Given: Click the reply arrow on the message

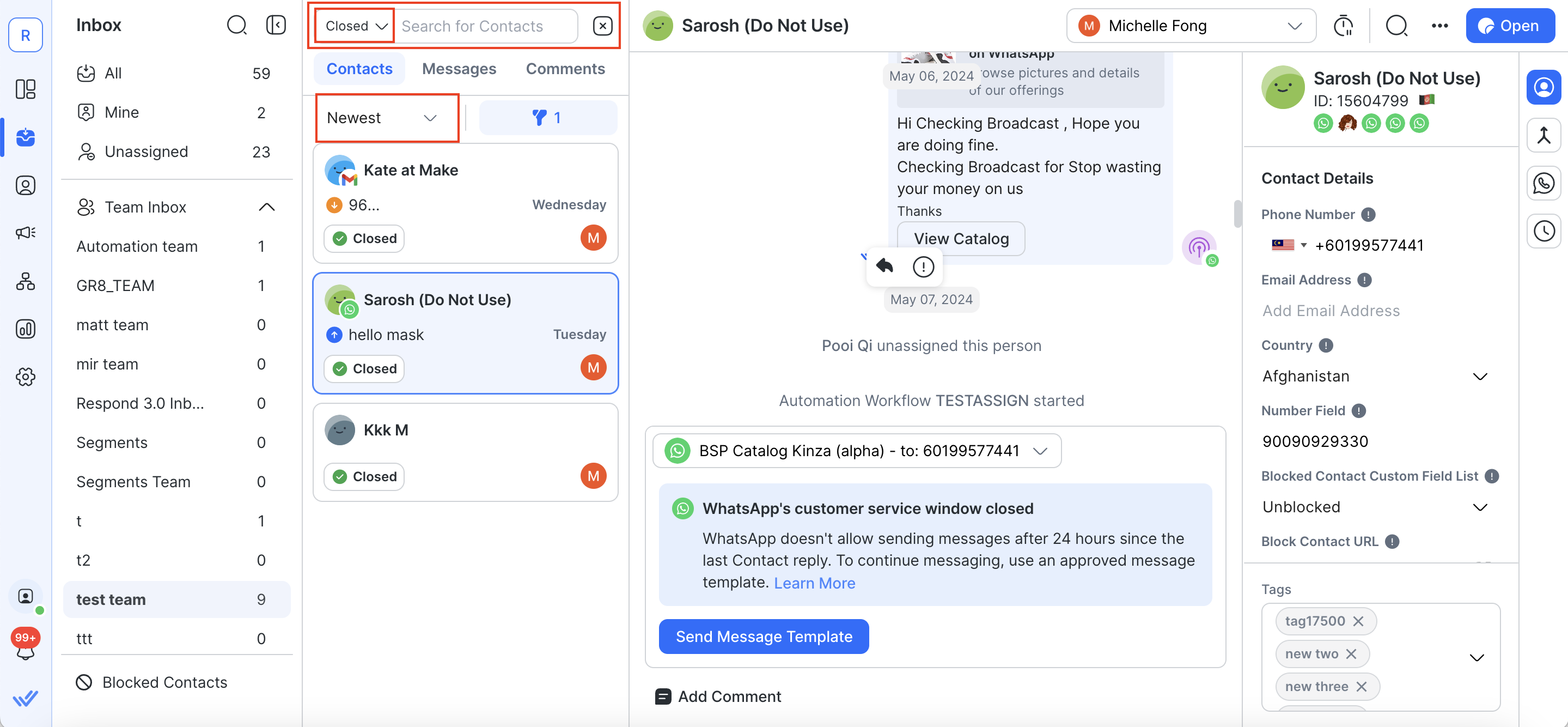Looking at the screenshot, I should click(884, 266).
